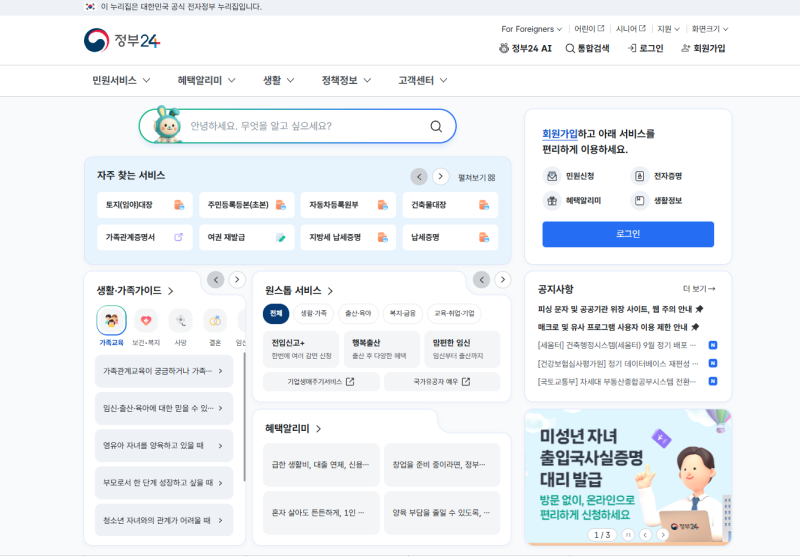Image resolution: width=800 pixels, height=557 pixels.
Task: Open the 지방세 납세증명 service
Action: 348,237
